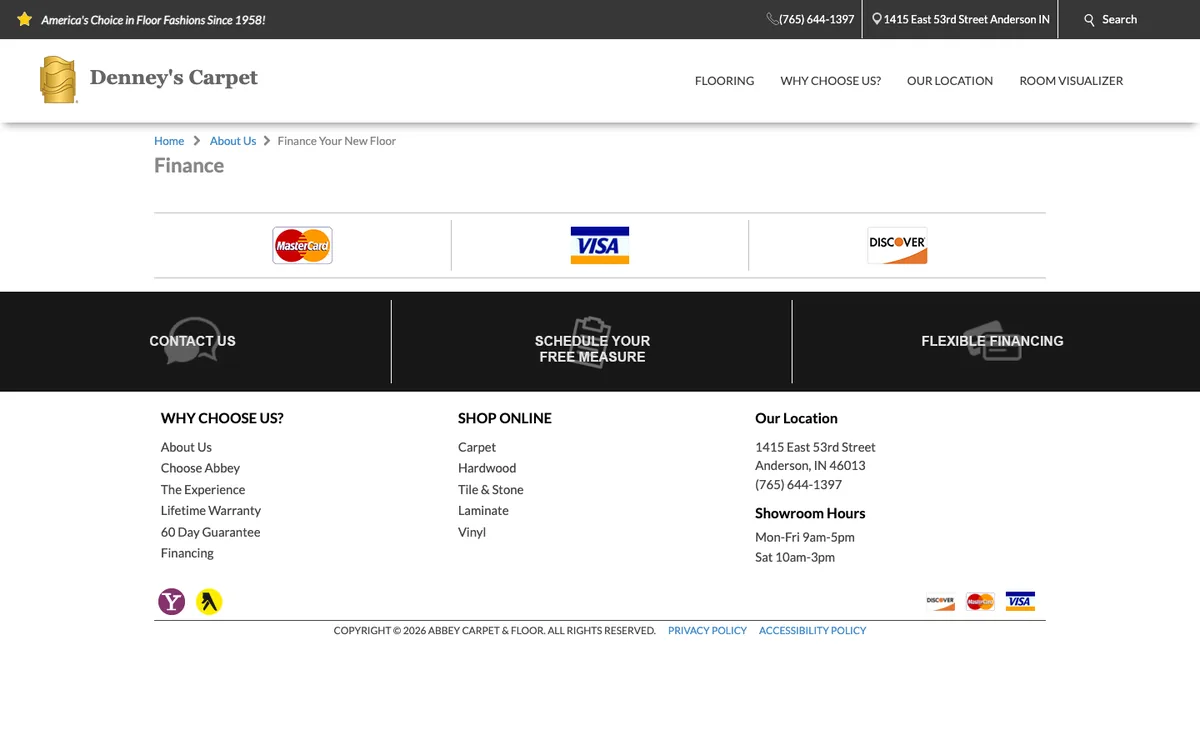Click the copyright Abbey Carpet & Floor text
1200x750 pixels.
[494, 630]
